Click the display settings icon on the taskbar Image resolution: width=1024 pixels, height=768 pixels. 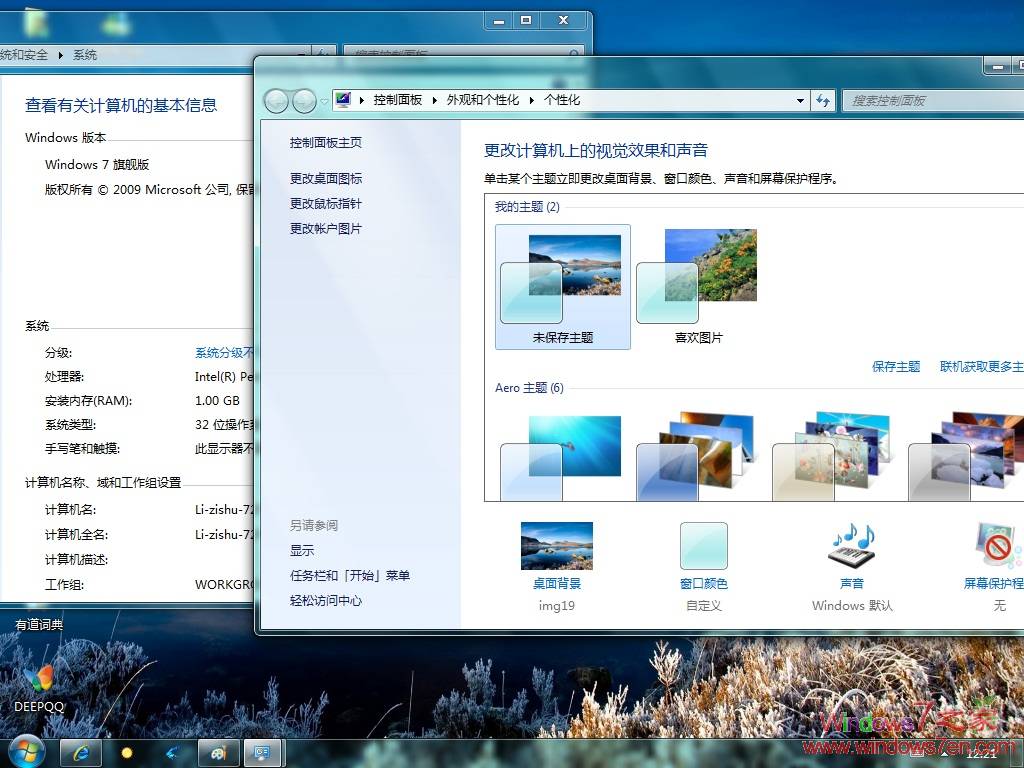(263, 752)
